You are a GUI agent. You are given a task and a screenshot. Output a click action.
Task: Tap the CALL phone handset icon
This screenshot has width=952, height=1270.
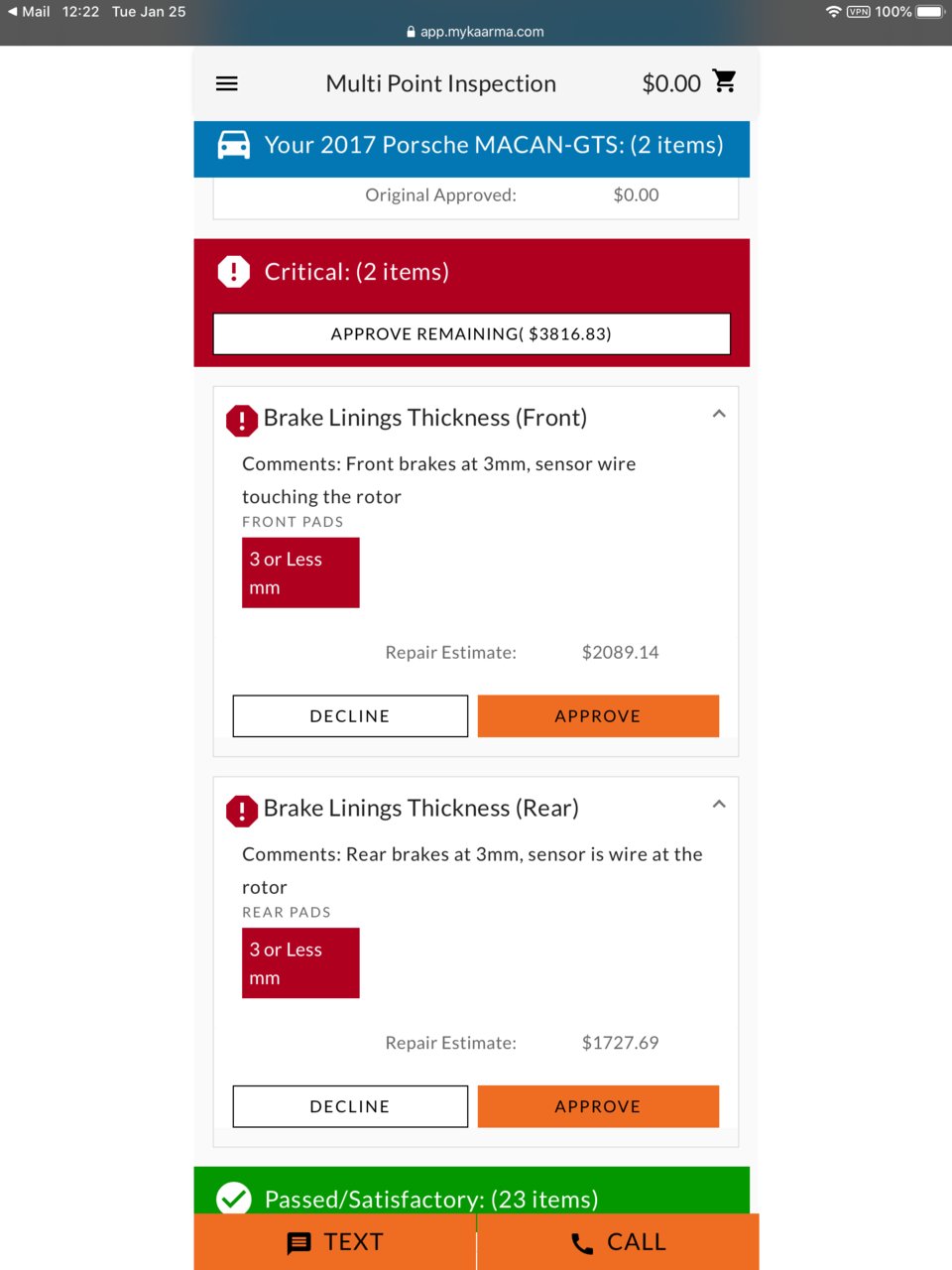click(x=582, y=1243)
